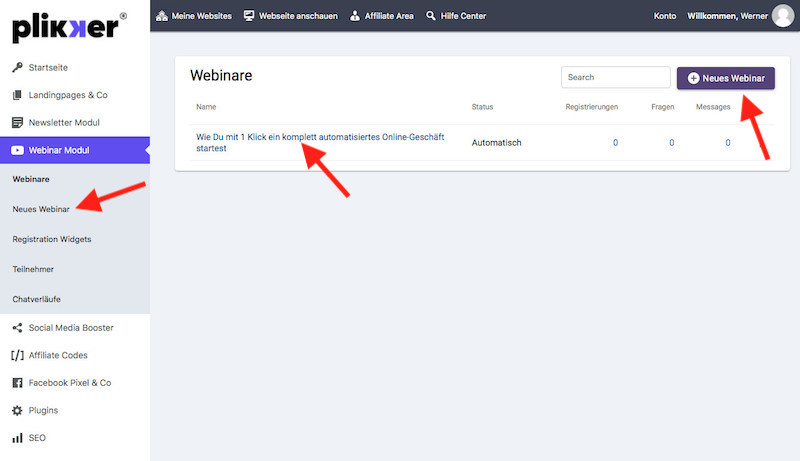Open Meine Websites in top navigation
Viewport: 800px width, 461px height.
pos(195,17)
